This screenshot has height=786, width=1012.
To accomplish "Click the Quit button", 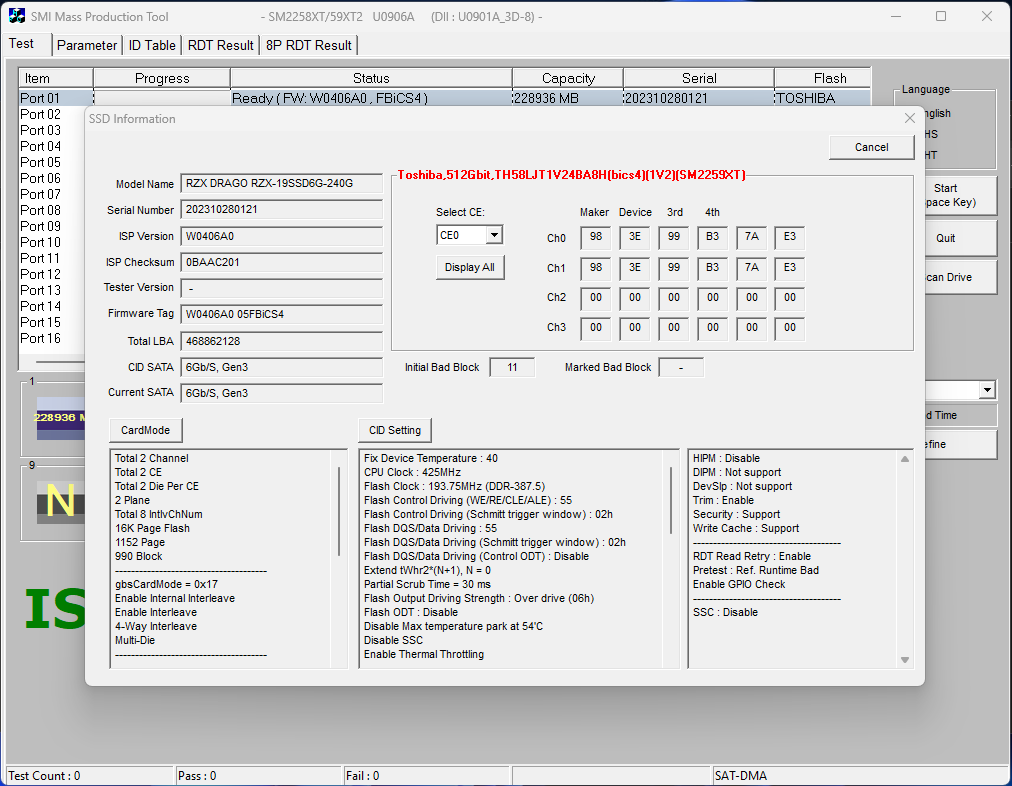I will tap(945, 238).
